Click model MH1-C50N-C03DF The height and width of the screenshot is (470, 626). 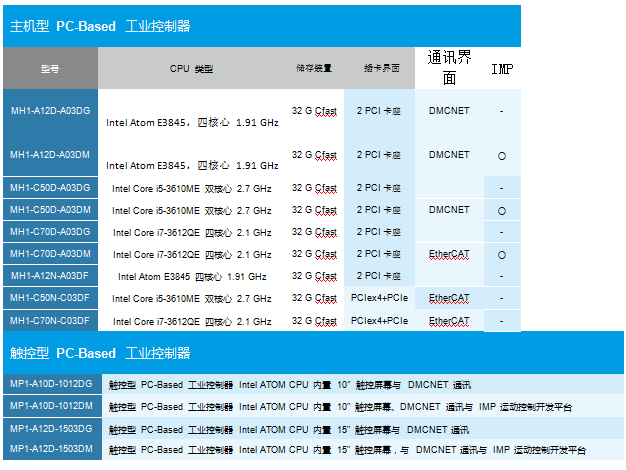click(x=50, y=297)
